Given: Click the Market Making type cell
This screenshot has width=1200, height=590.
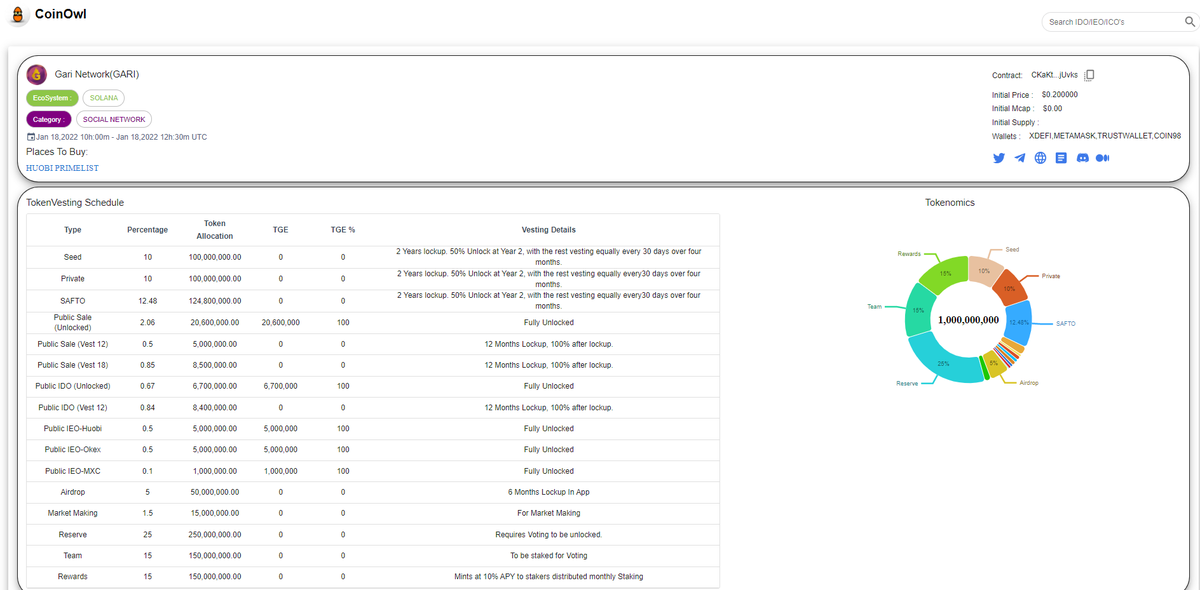Looking at the screenshot, I should pos(72,513).
